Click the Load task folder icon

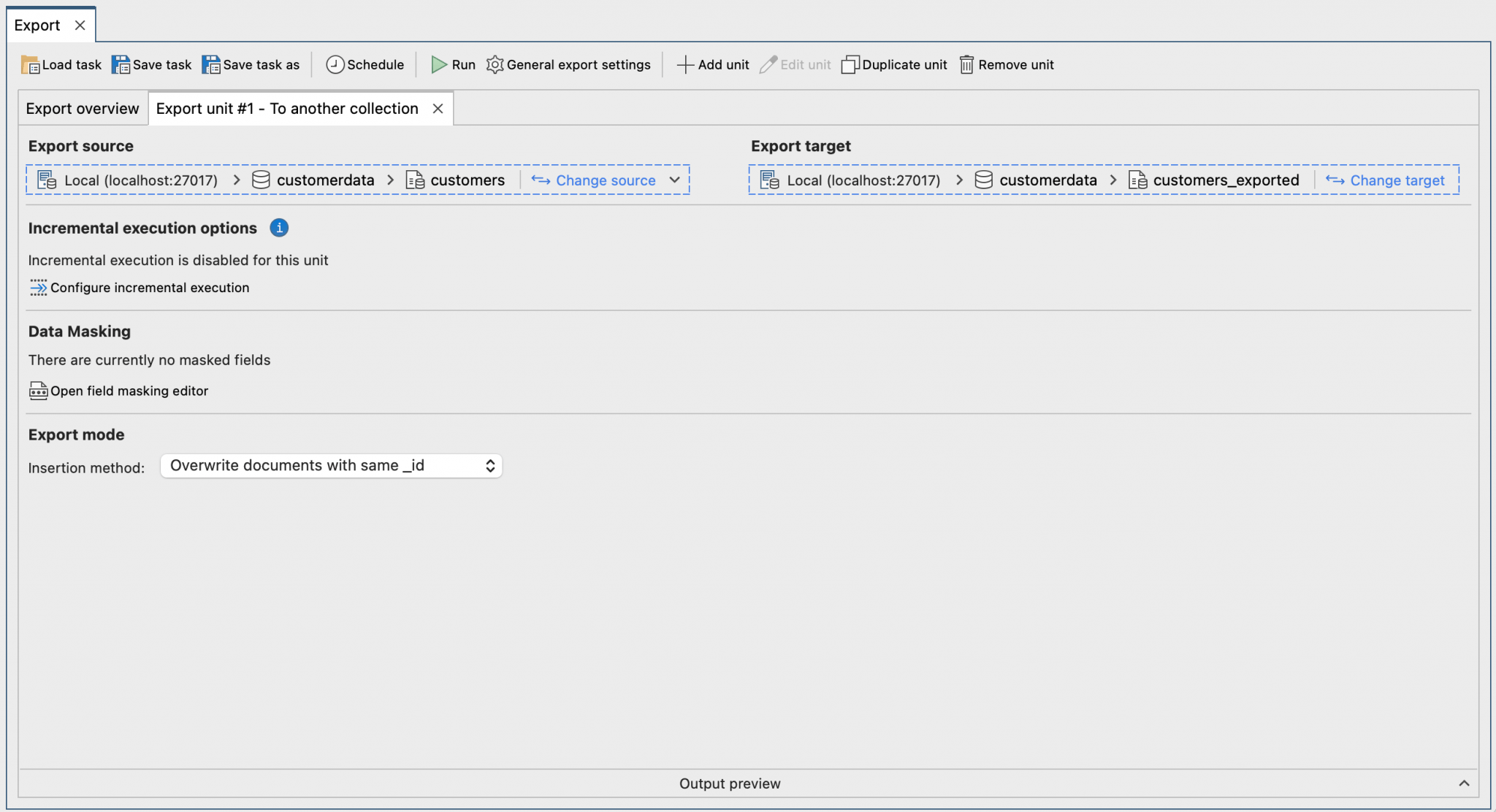[30, 65]
